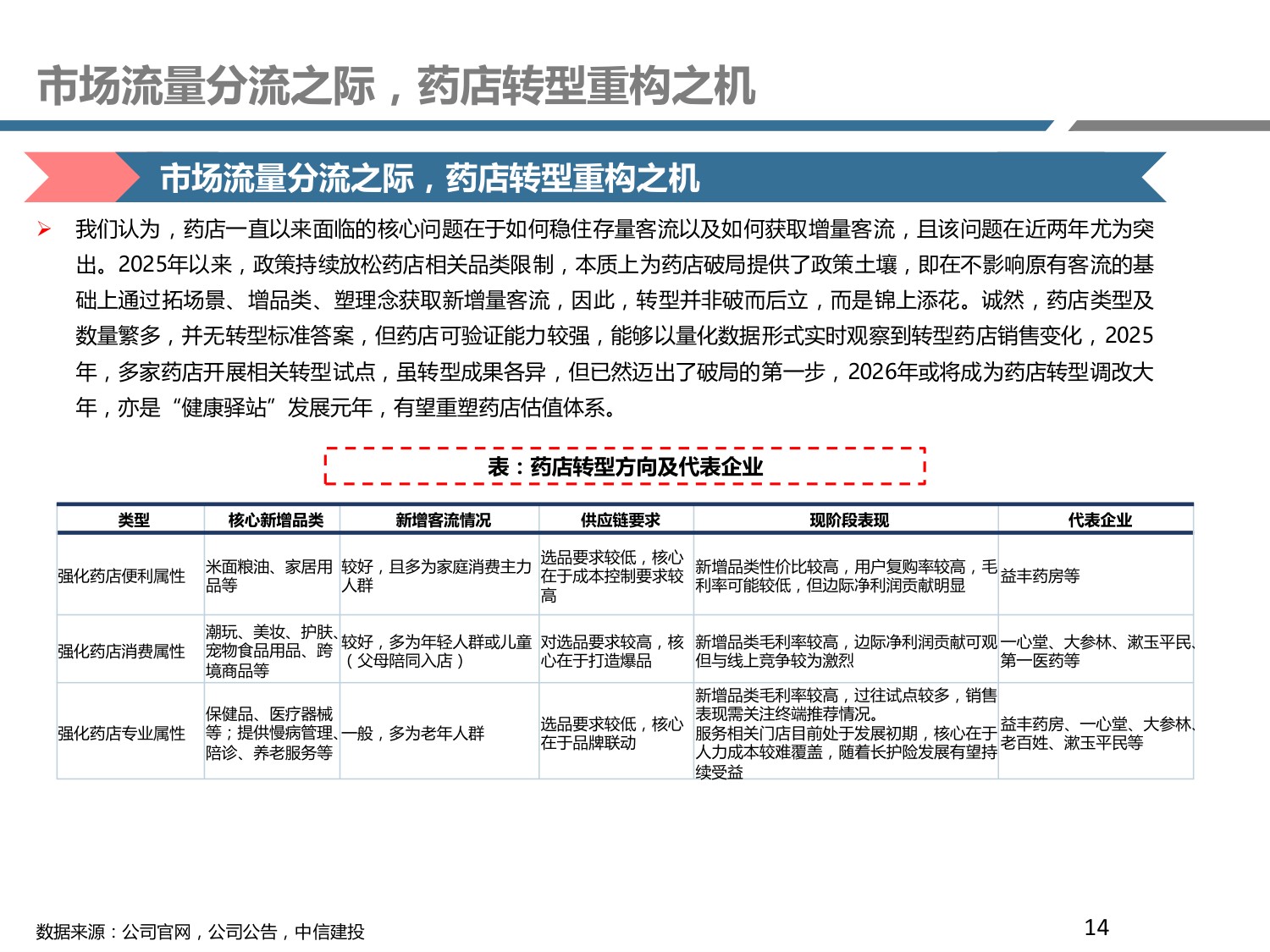Click the paragraph line starting 我们认为，药店一直以来

(615, 229)
